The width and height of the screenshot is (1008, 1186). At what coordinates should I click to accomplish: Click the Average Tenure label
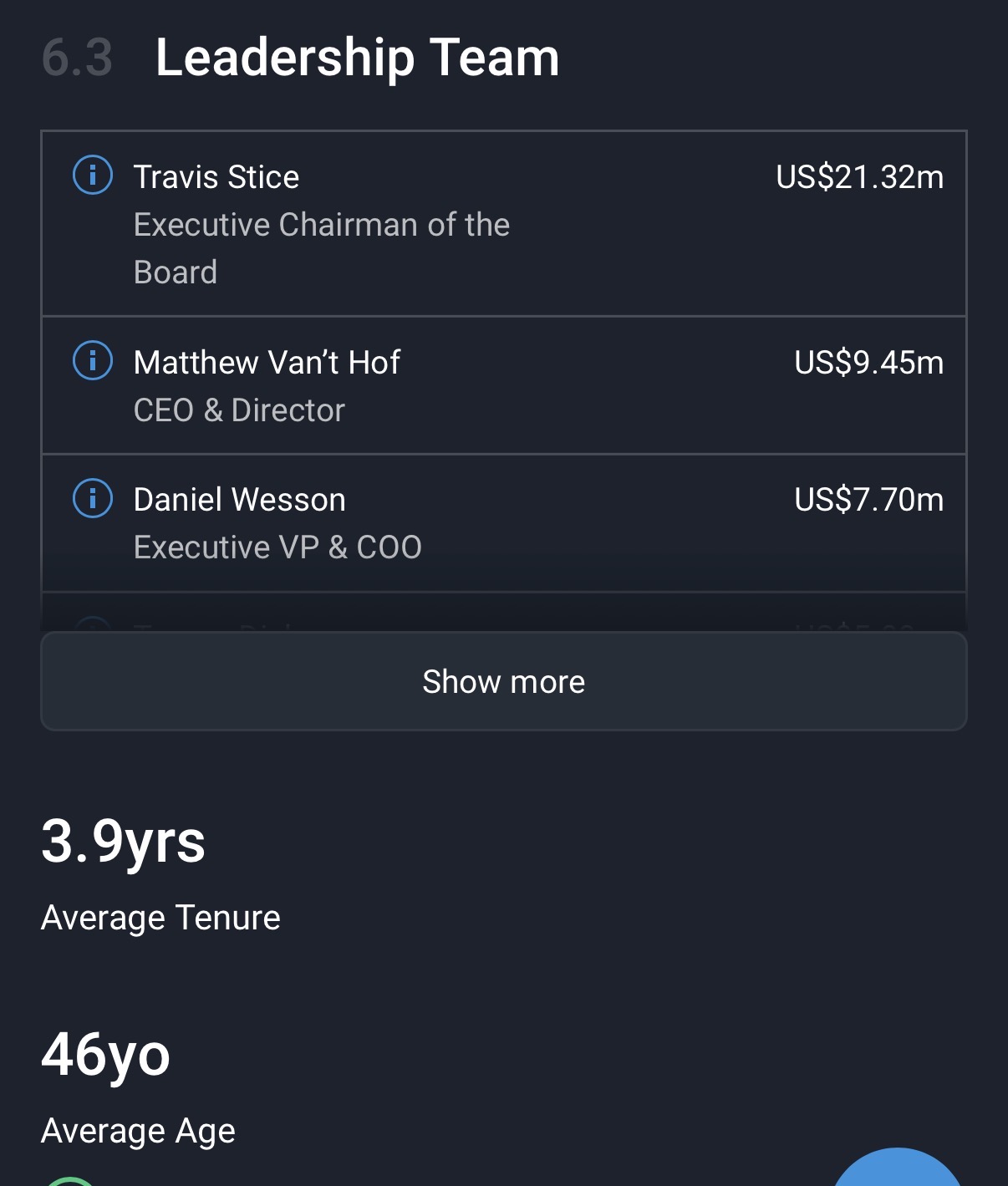pos(160,918)
